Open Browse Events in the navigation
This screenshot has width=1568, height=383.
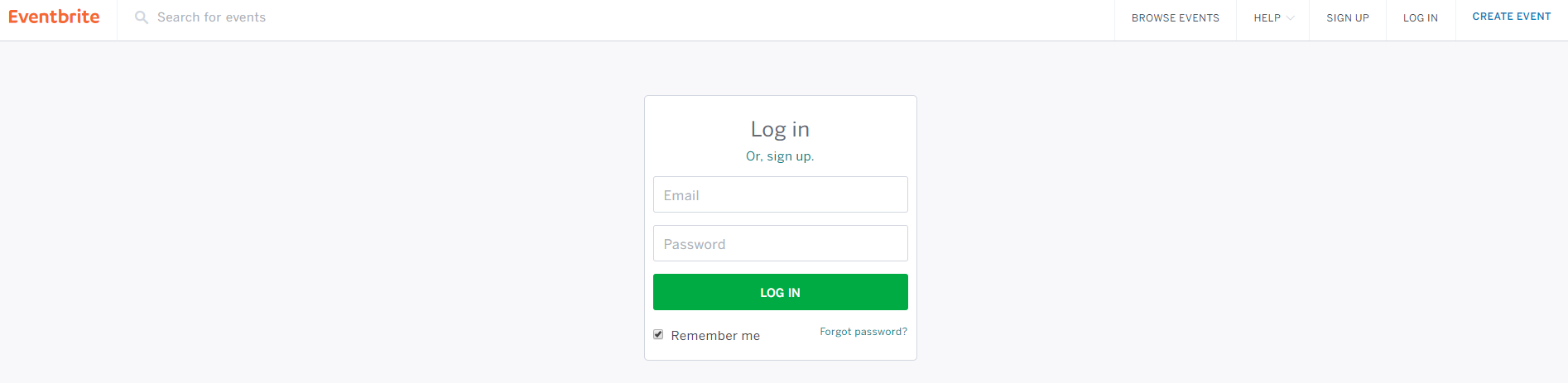1175,18
